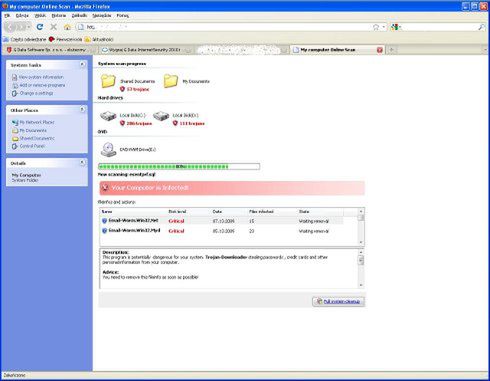
Task: Click in the URL address field
Action: click(x=223, y=27)
